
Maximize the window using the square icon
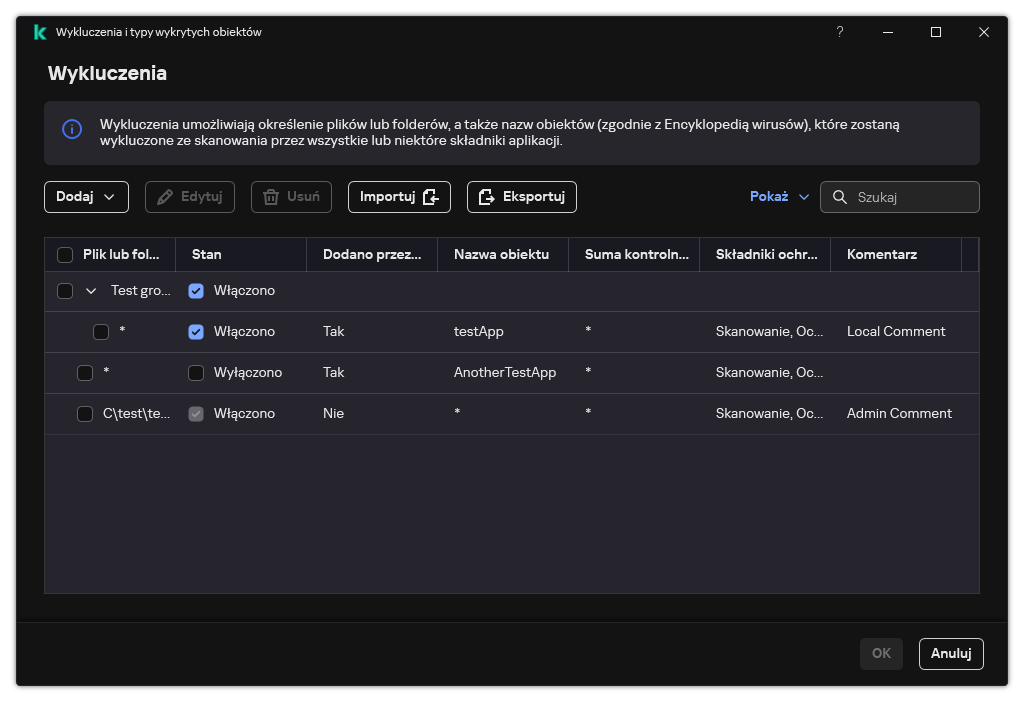tap(936, 32)
